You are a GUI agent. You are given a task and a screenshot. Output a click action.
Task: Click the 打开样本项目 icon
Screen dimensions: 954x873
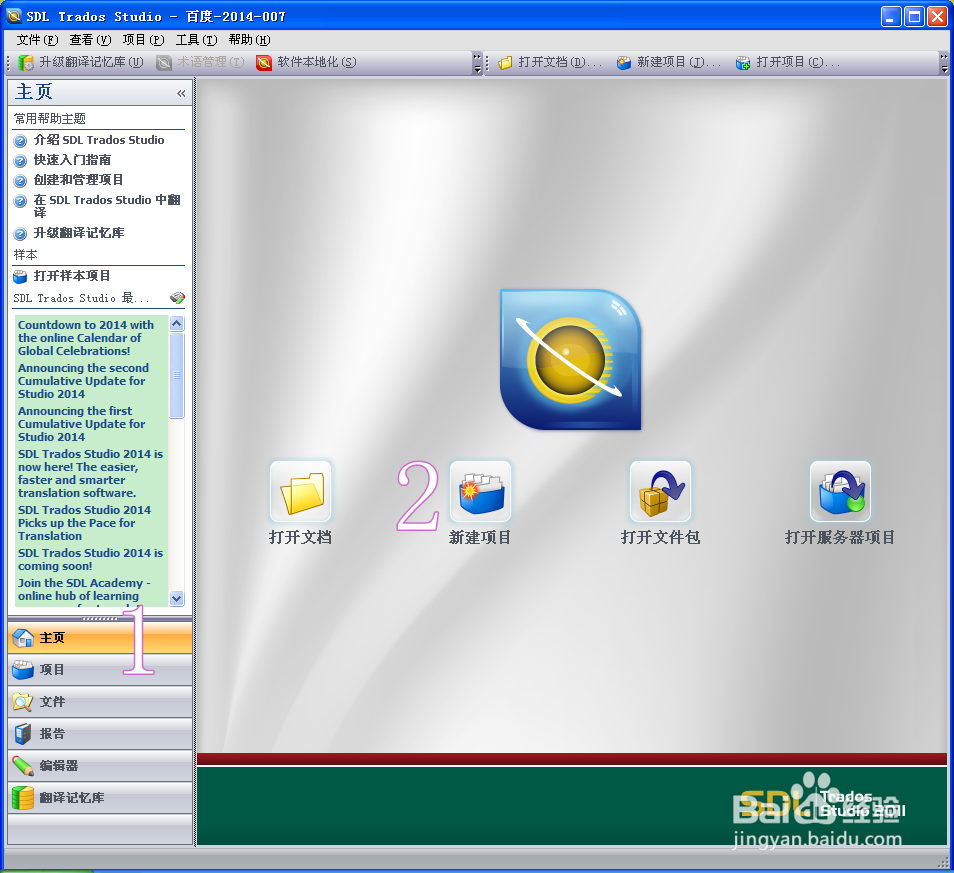tap(20, 277)
